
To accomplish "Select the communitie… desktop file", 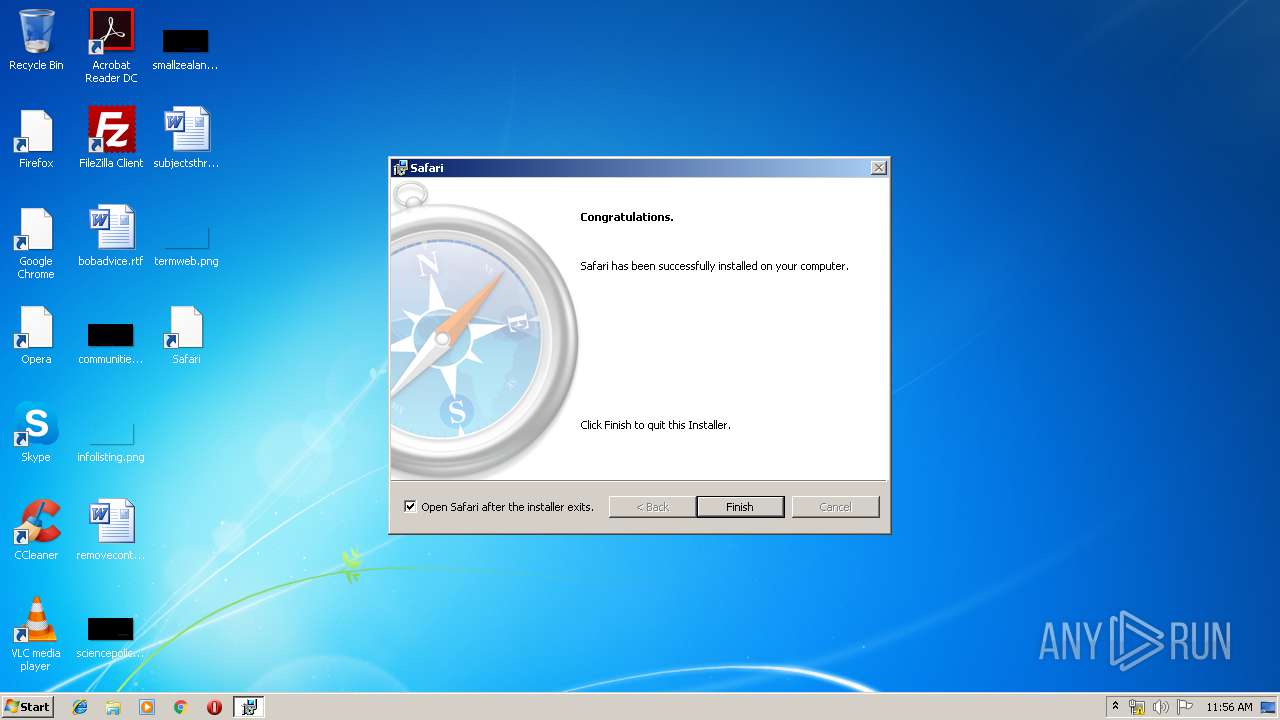I will tap(111, 344).
